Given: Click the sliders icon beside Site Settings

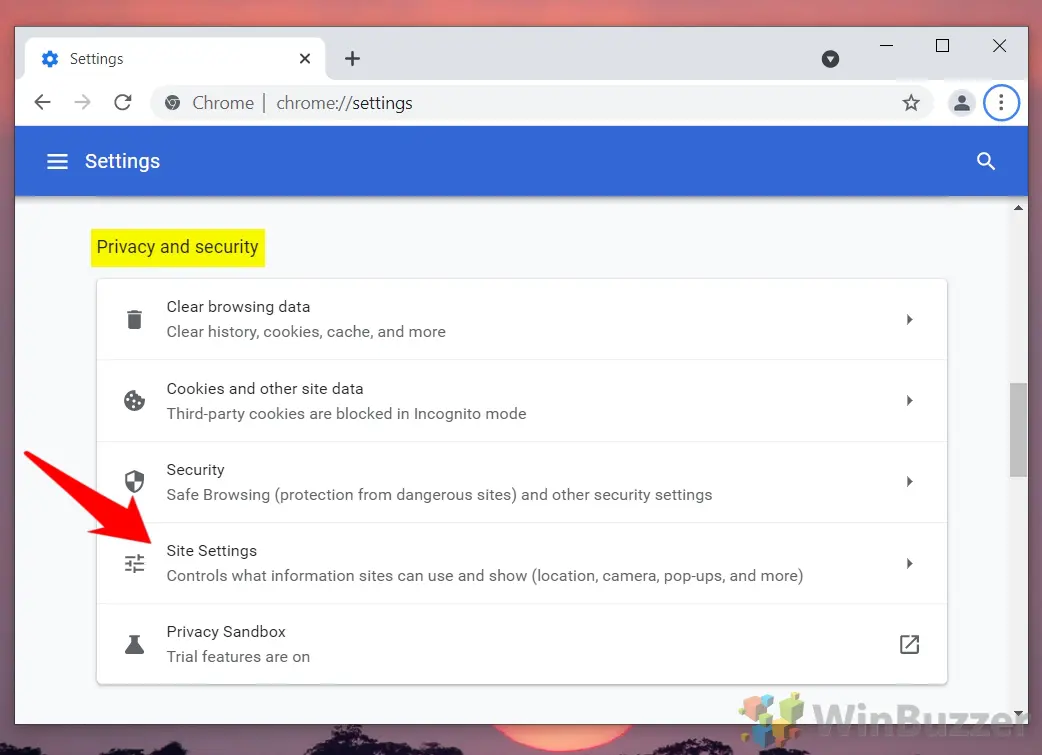Looking at the screenshot, I should click(135, 563).
